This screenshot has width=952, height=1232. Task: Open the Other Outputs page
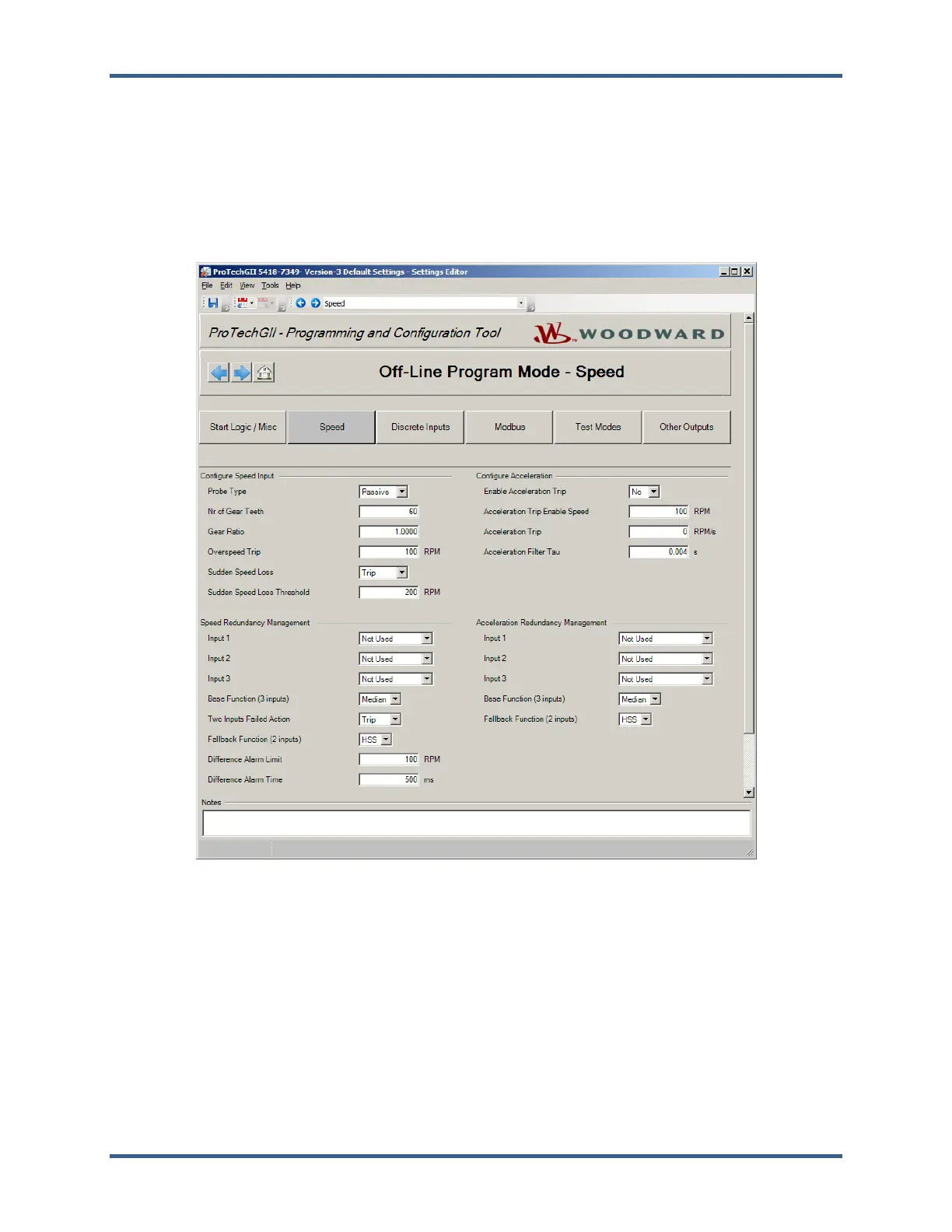687,427
